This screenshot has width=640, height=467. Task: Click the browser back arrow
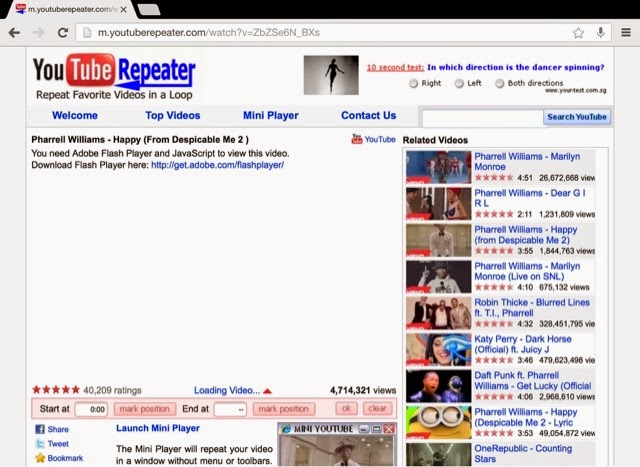[x=14, y=33]
